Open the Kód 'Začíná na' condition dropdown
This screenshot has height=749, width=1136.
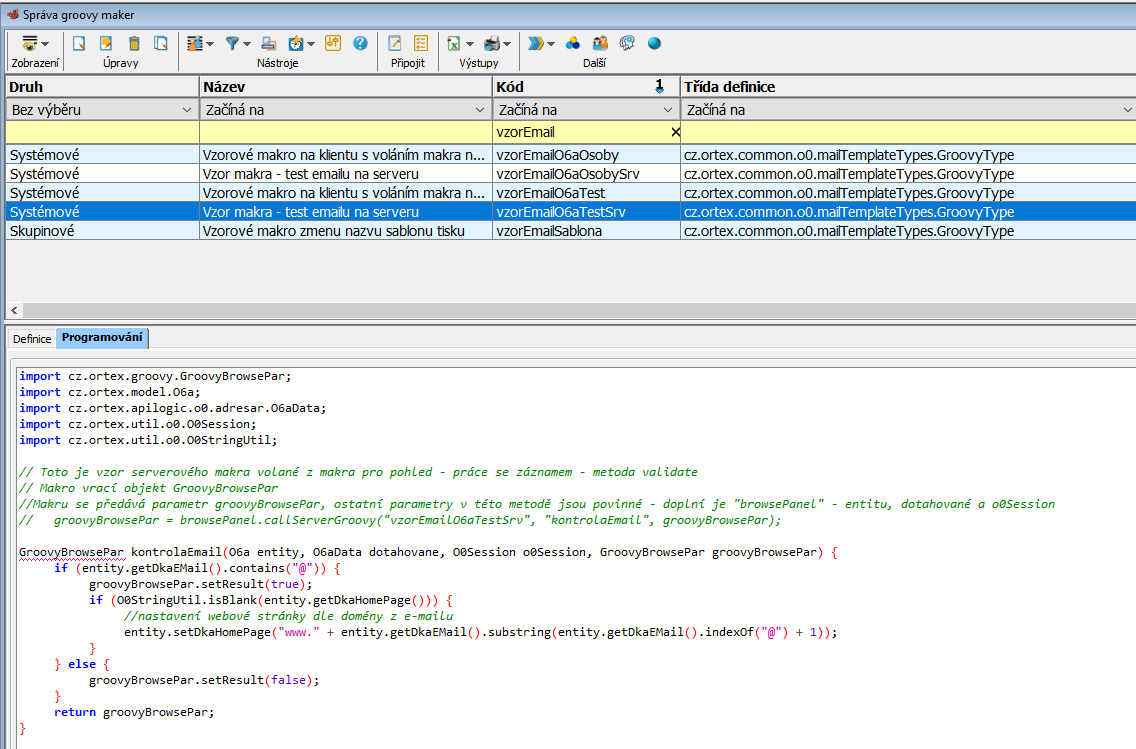coord(667,110)
